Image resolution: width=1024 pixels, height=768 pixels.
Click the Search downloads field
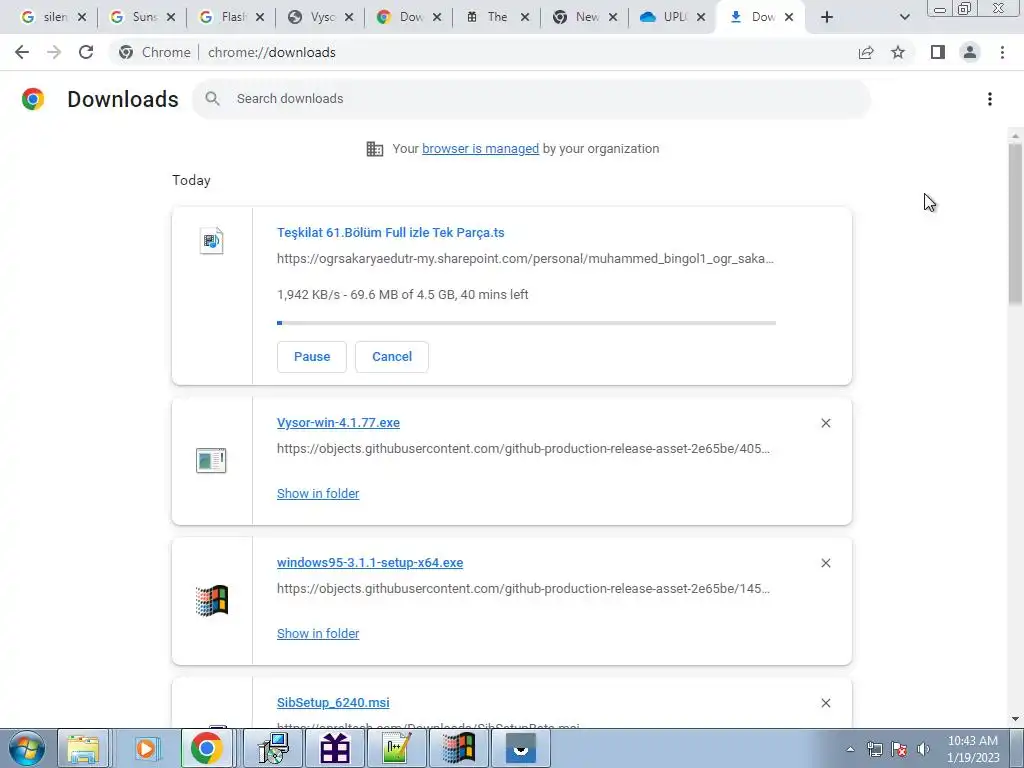[x=531, y=99]
